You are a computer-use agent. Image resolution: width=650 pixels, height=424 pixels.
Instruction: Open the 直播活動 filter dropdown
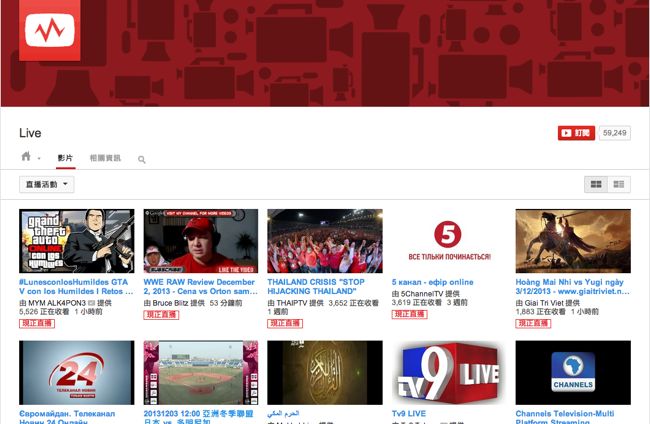point(47,184)
